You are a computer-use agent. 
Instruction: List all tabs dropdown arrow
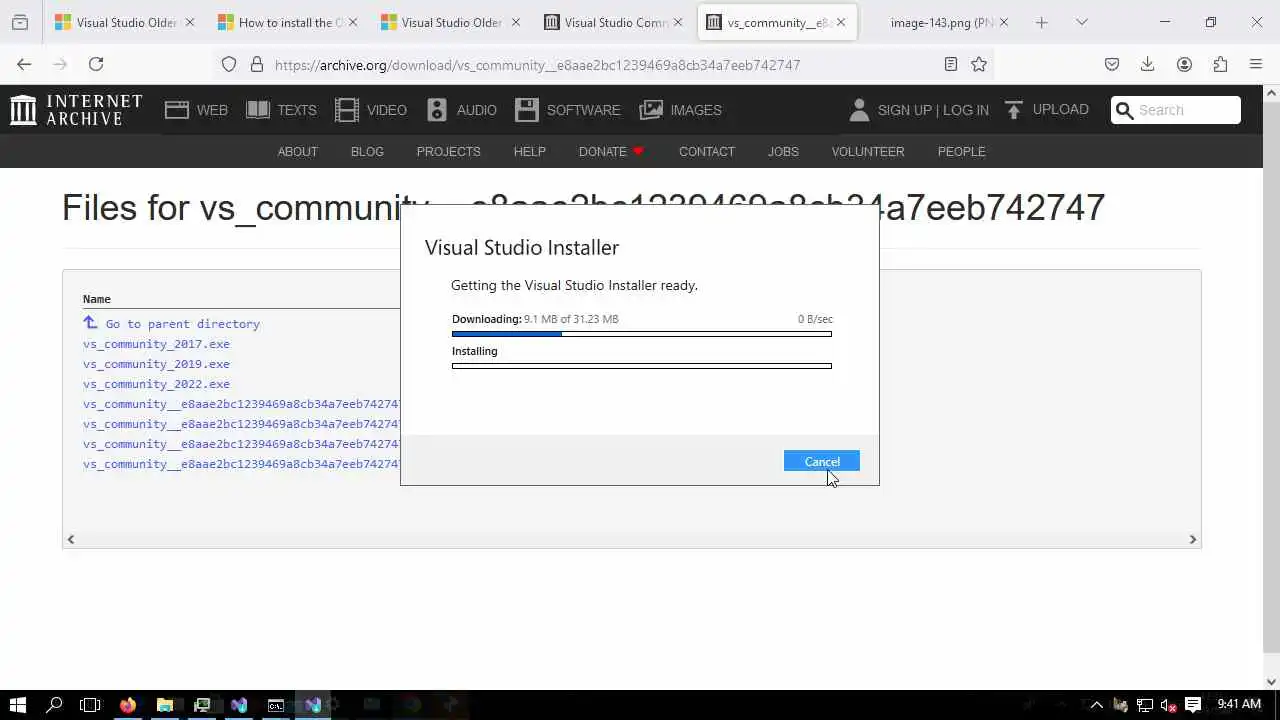(x=1081, y=22)
